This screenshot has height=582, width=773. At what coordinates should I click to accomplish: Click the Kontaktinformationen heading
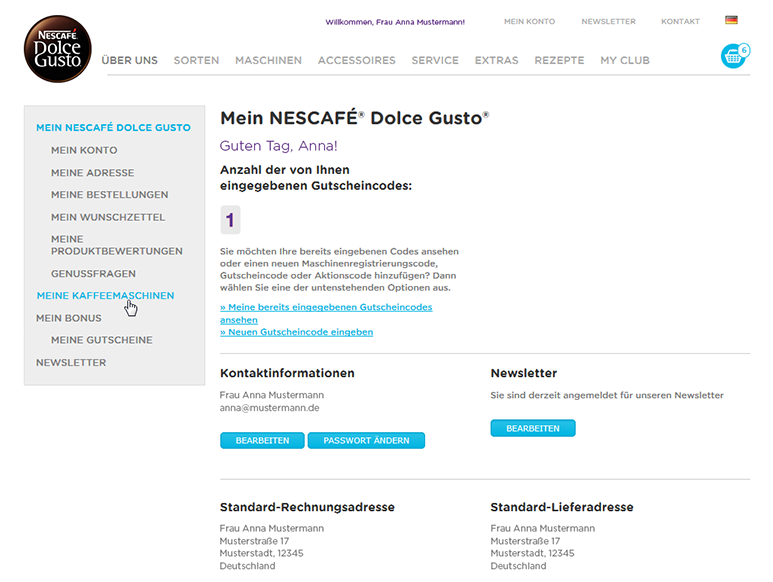[287, 373]
